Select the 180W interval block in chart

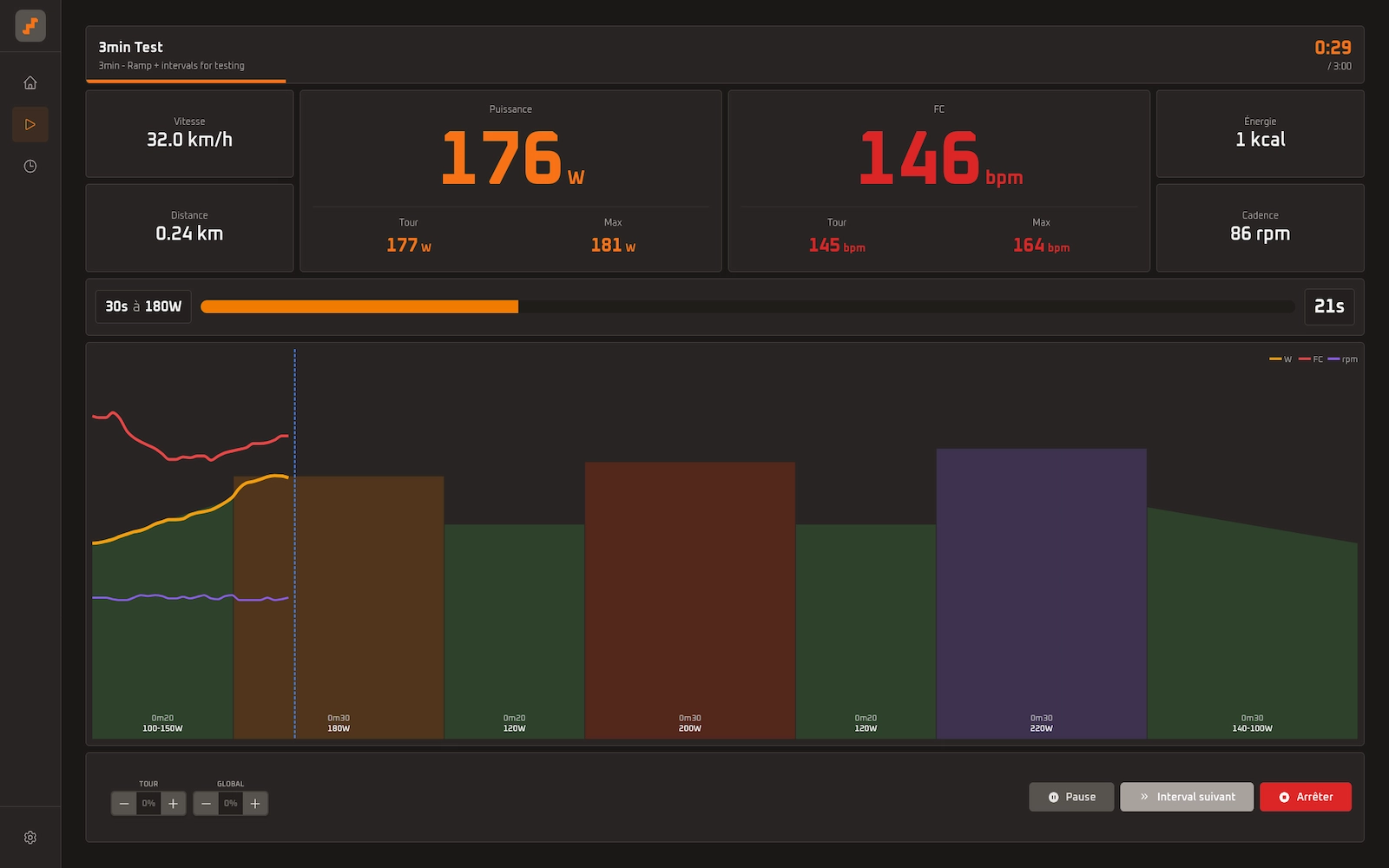pos(339,608)
